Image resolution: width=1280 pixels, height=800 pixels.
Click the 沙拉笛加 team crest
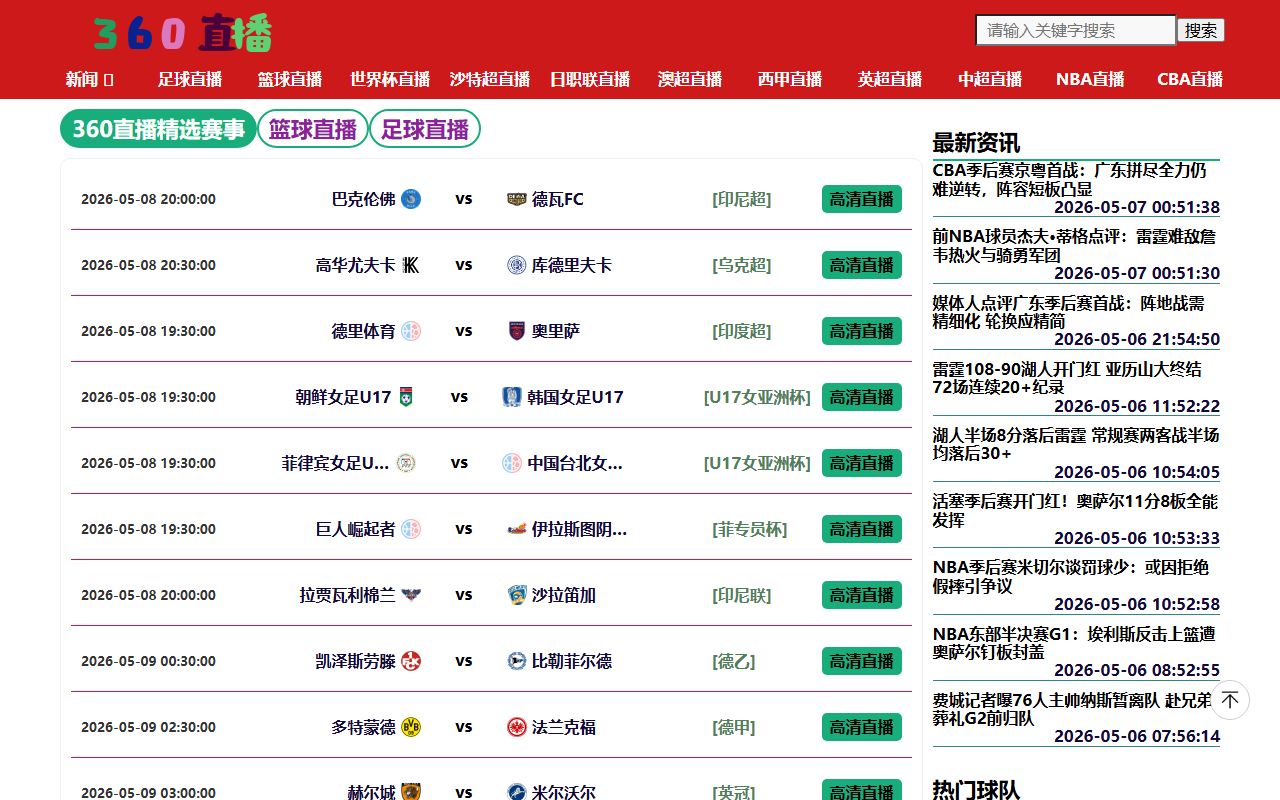517,595
